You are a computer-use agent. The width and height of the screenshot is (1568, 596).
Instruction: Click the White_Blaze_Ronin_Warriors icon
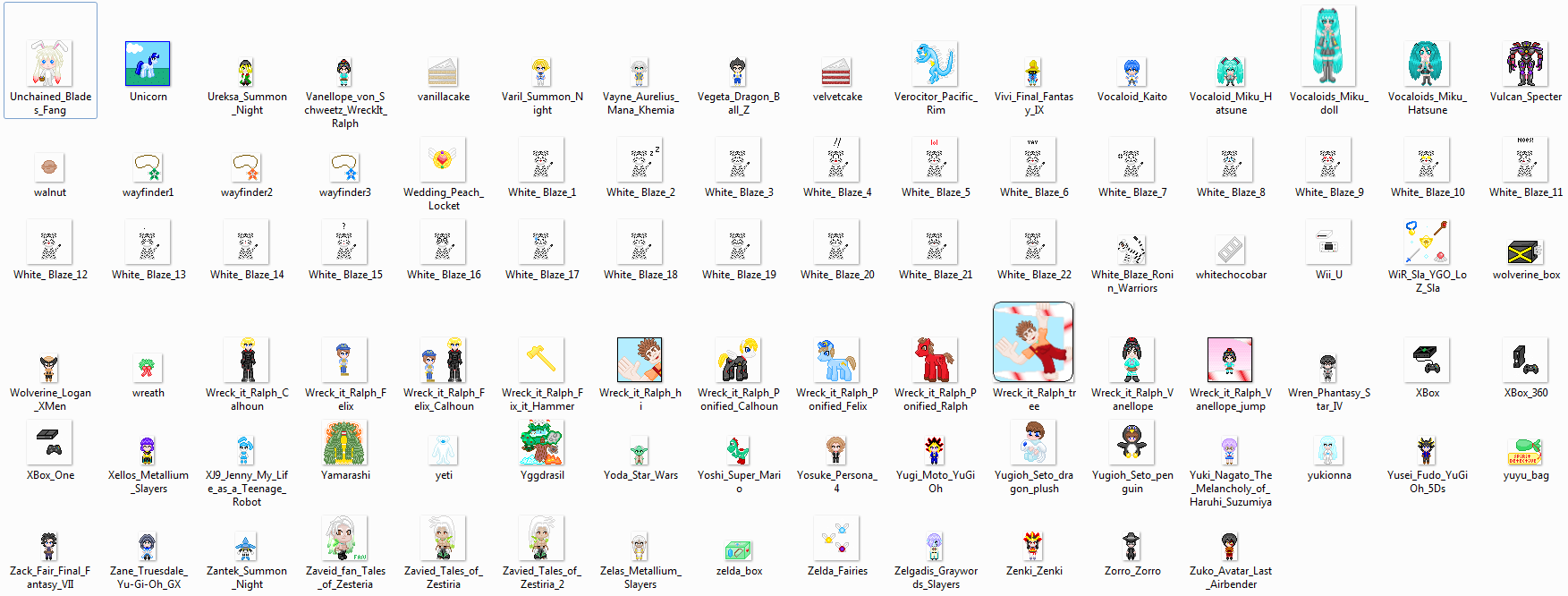(x=1132, y=250)
